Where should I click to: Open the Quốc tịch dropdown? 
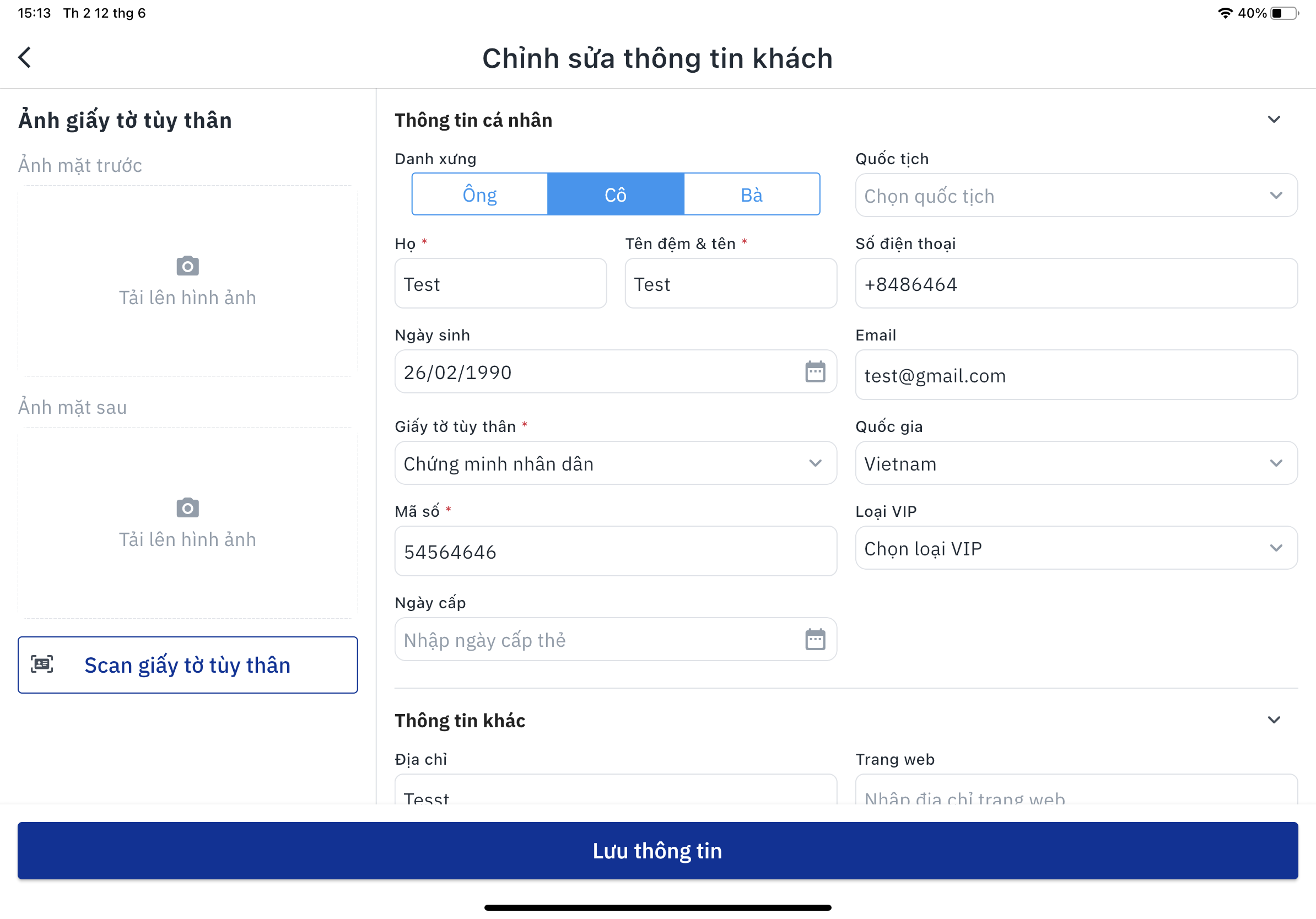1076,196
